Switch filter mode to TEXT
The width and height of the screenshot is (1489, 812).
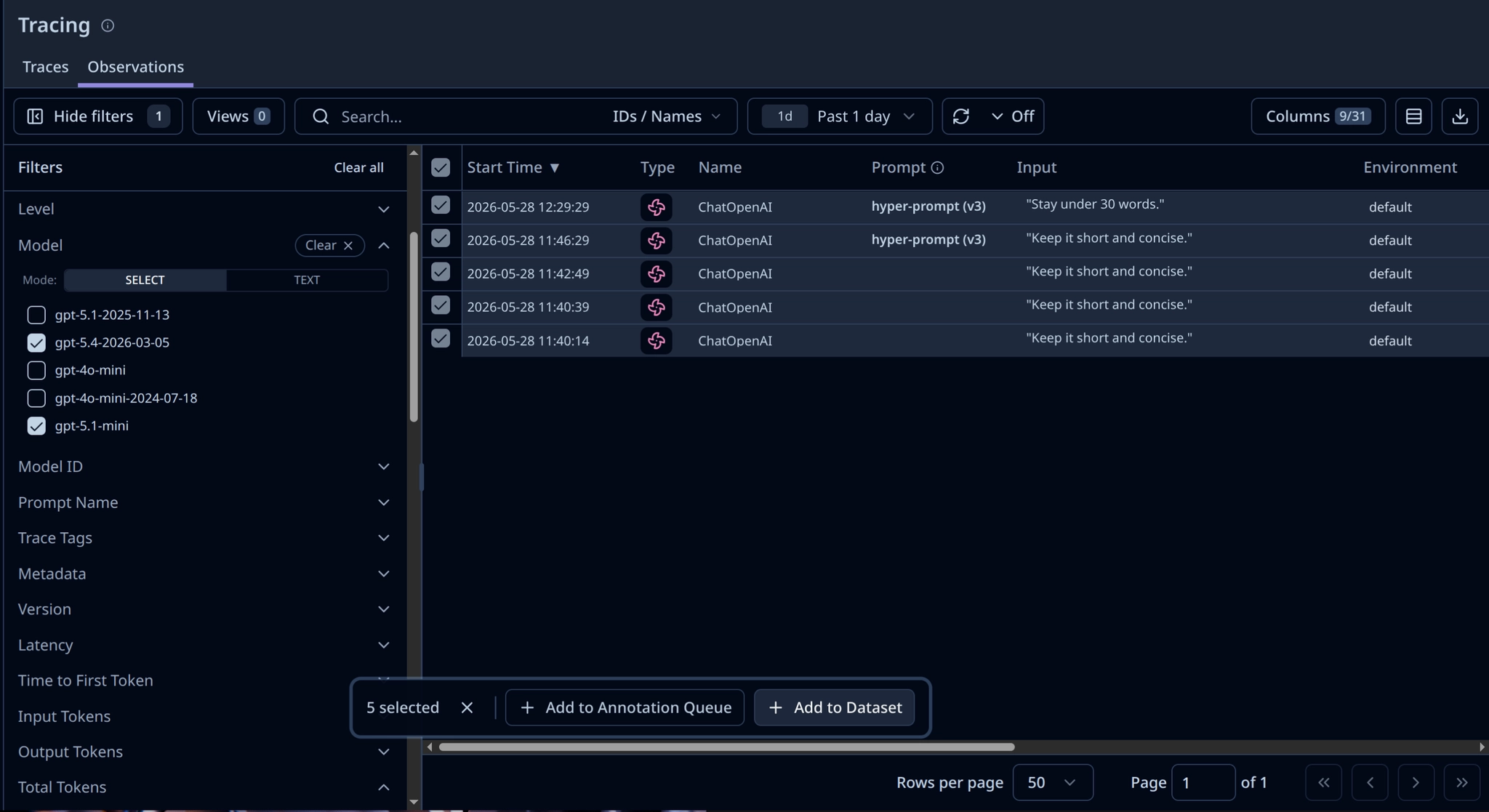pos(306,280)
